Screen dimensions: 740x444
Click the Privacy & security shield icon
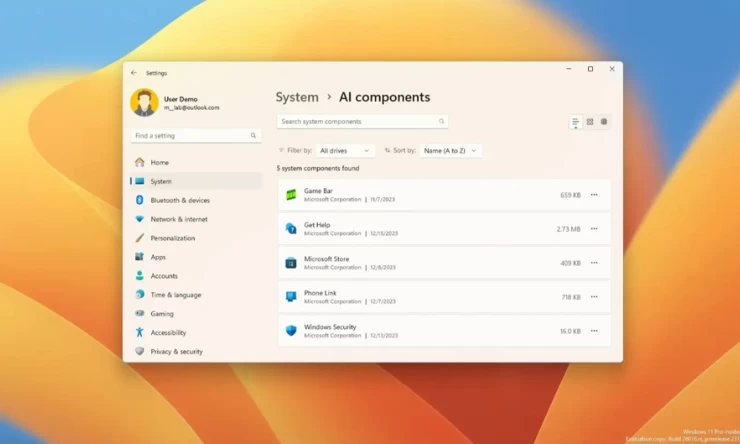140,351
